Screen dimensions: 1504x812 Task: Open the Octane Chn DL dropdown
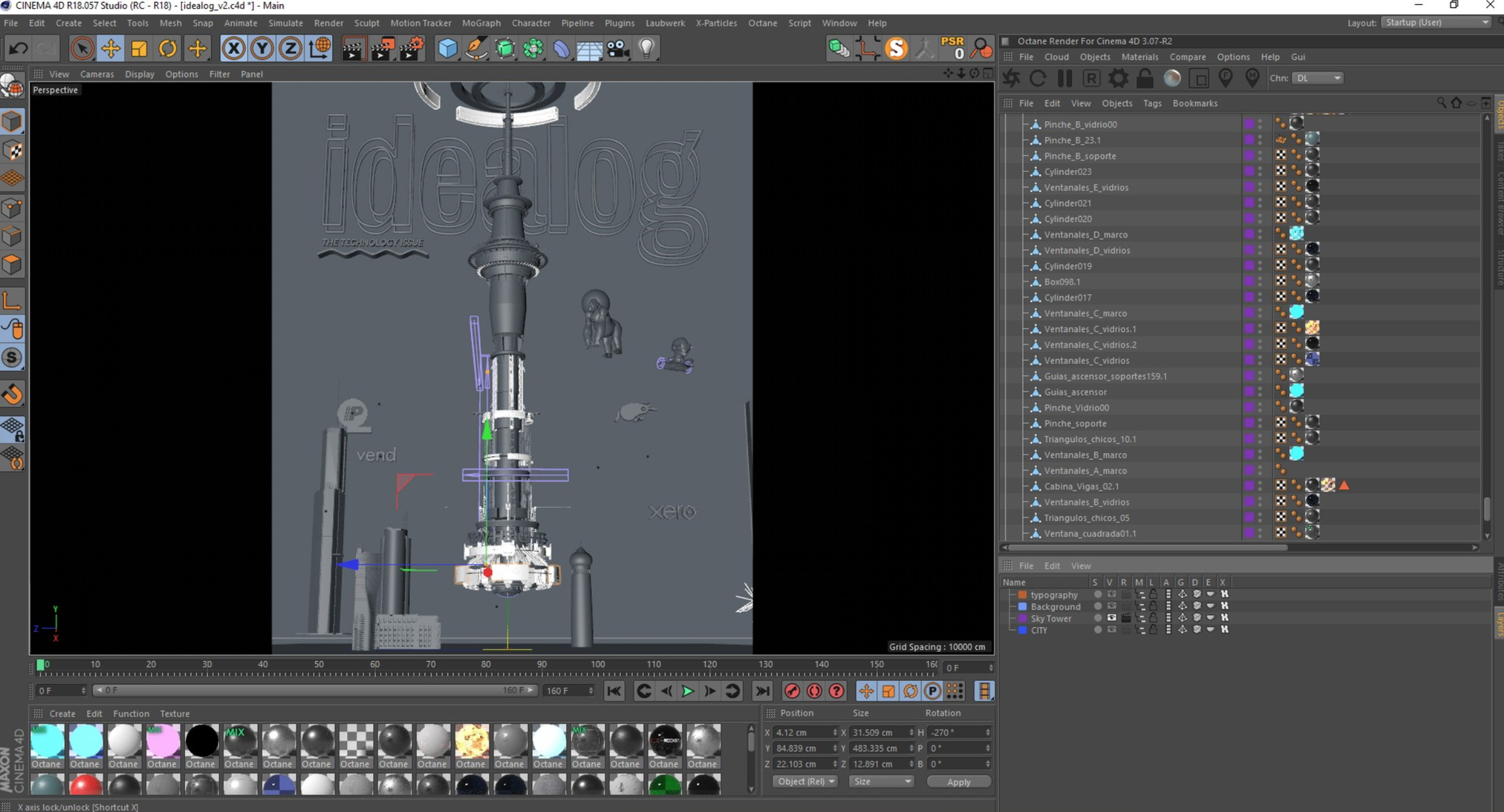click(x=1318, y=78)
